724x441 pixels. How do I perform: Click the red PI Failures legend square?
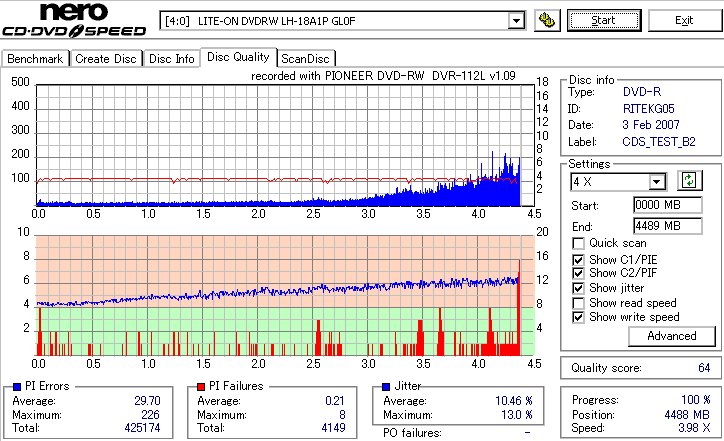tap(201, 386)
